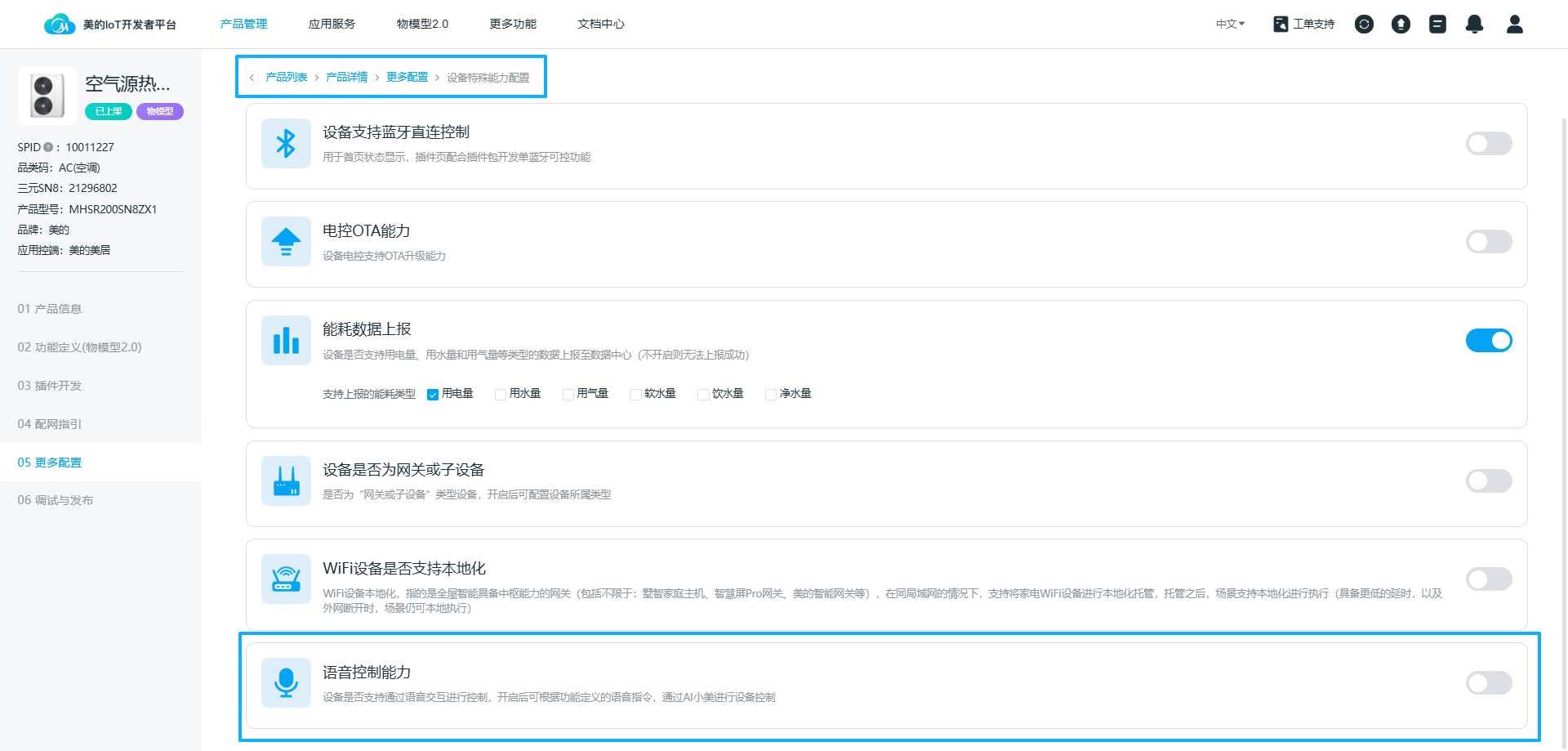
Task: Click the SPID help question mark icon
Action: point(48,147)
